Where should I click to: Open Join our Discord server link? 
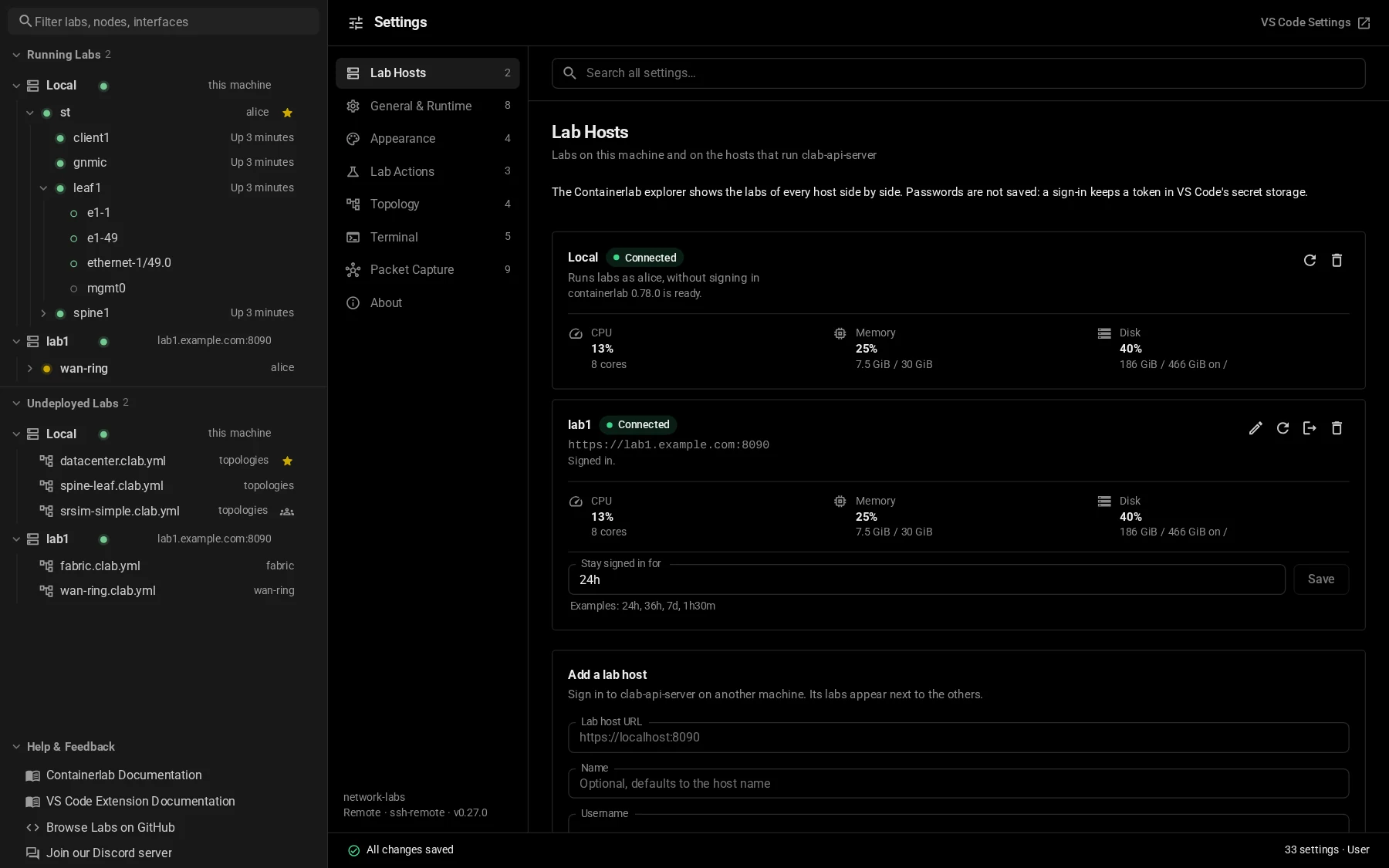pyautogui.click(x=109, y=853)
